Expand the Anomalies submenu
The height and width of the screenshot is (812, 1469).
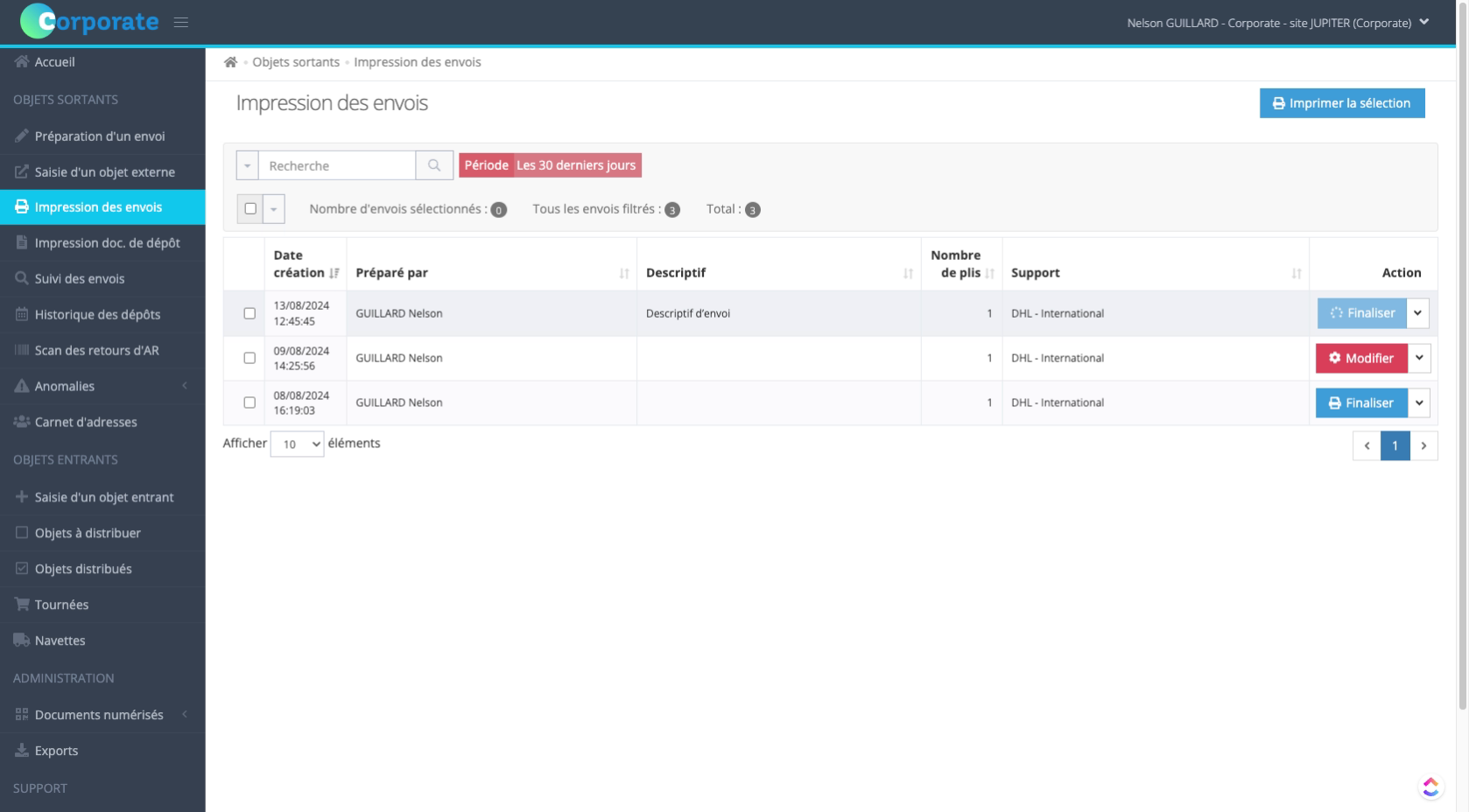point(102,386)
